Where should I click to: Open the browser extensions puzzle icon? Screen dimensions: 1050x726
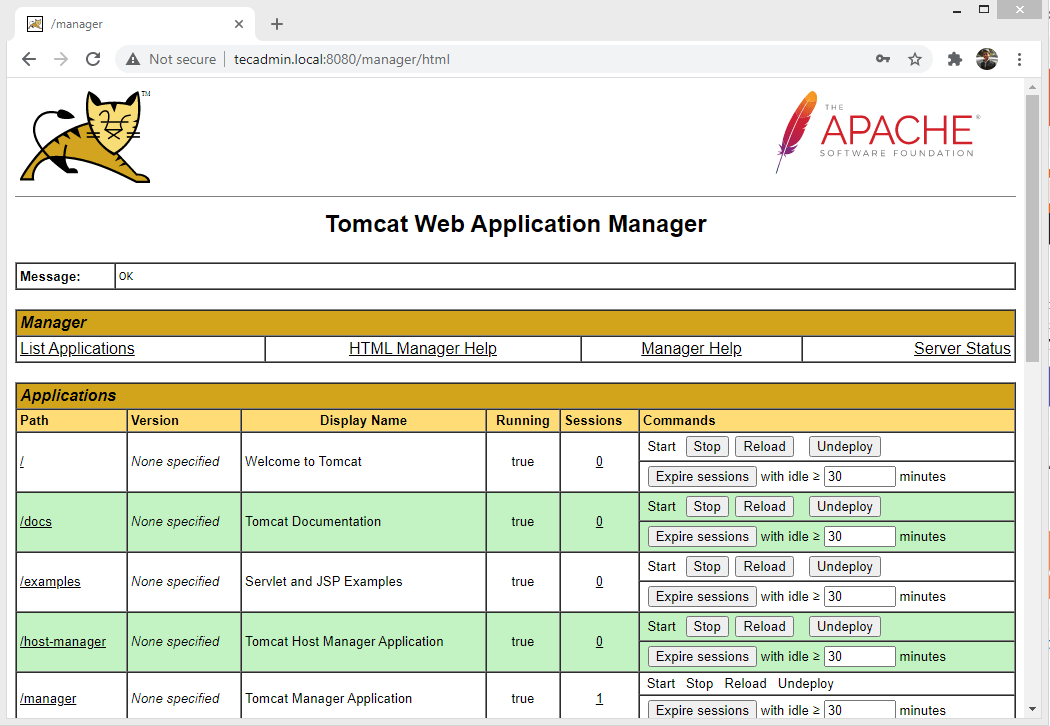pos(953,59)
